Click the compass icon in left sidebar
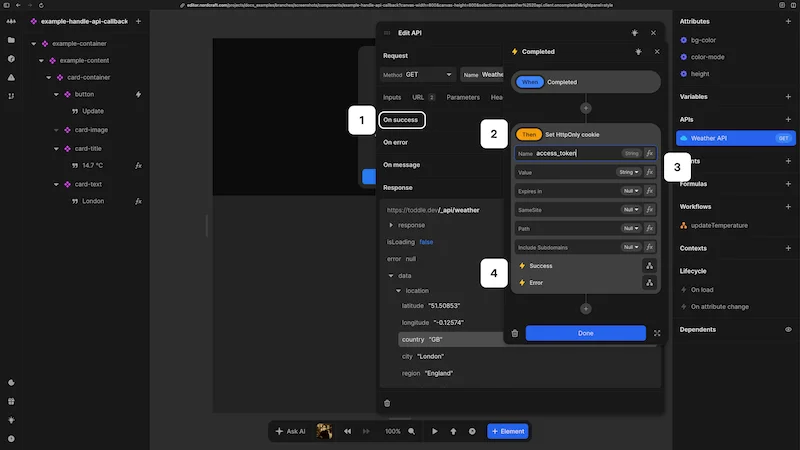 (11, 59)
